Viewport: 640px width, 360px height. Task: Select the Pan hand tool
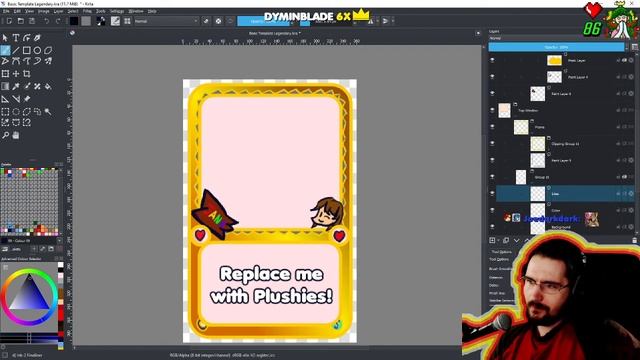pos(16,135)
